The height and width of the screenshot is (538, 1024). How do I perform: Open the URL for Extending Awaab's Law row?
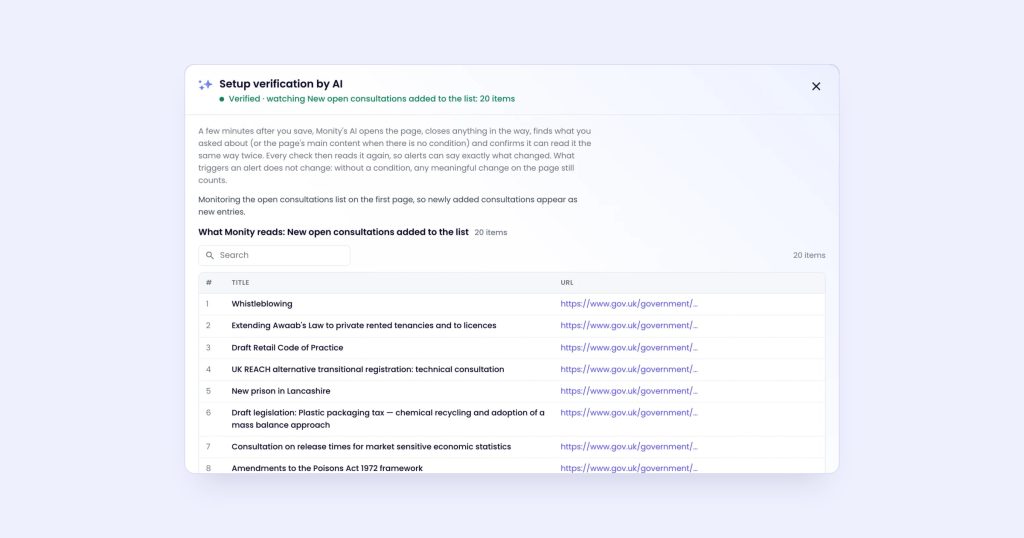tap(628, 325)
